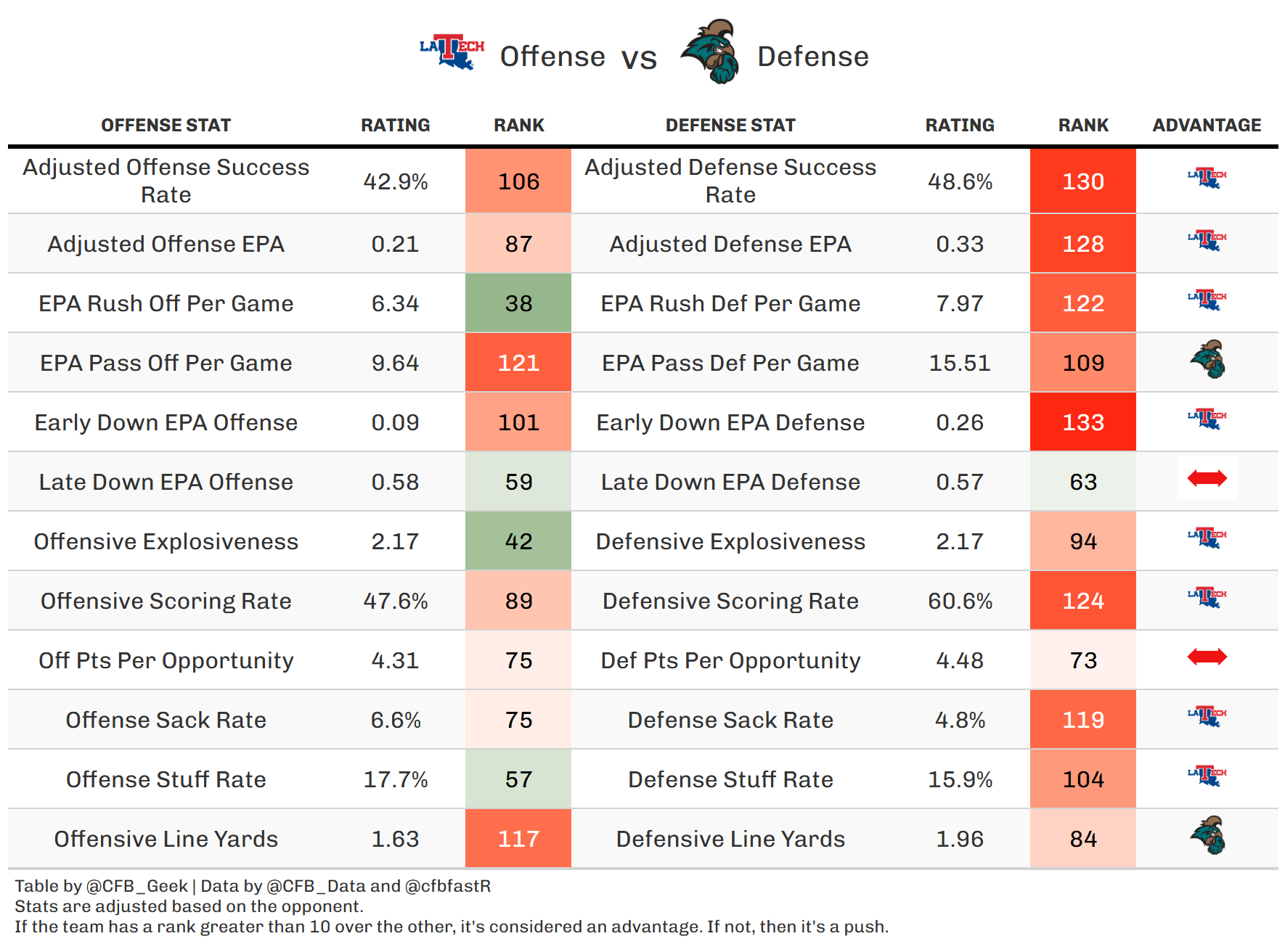The image size is (1285, 952).
Task: Click the LA Tech advantage logo for Defense Sack Rate
Action: (x=1207, y=716)
